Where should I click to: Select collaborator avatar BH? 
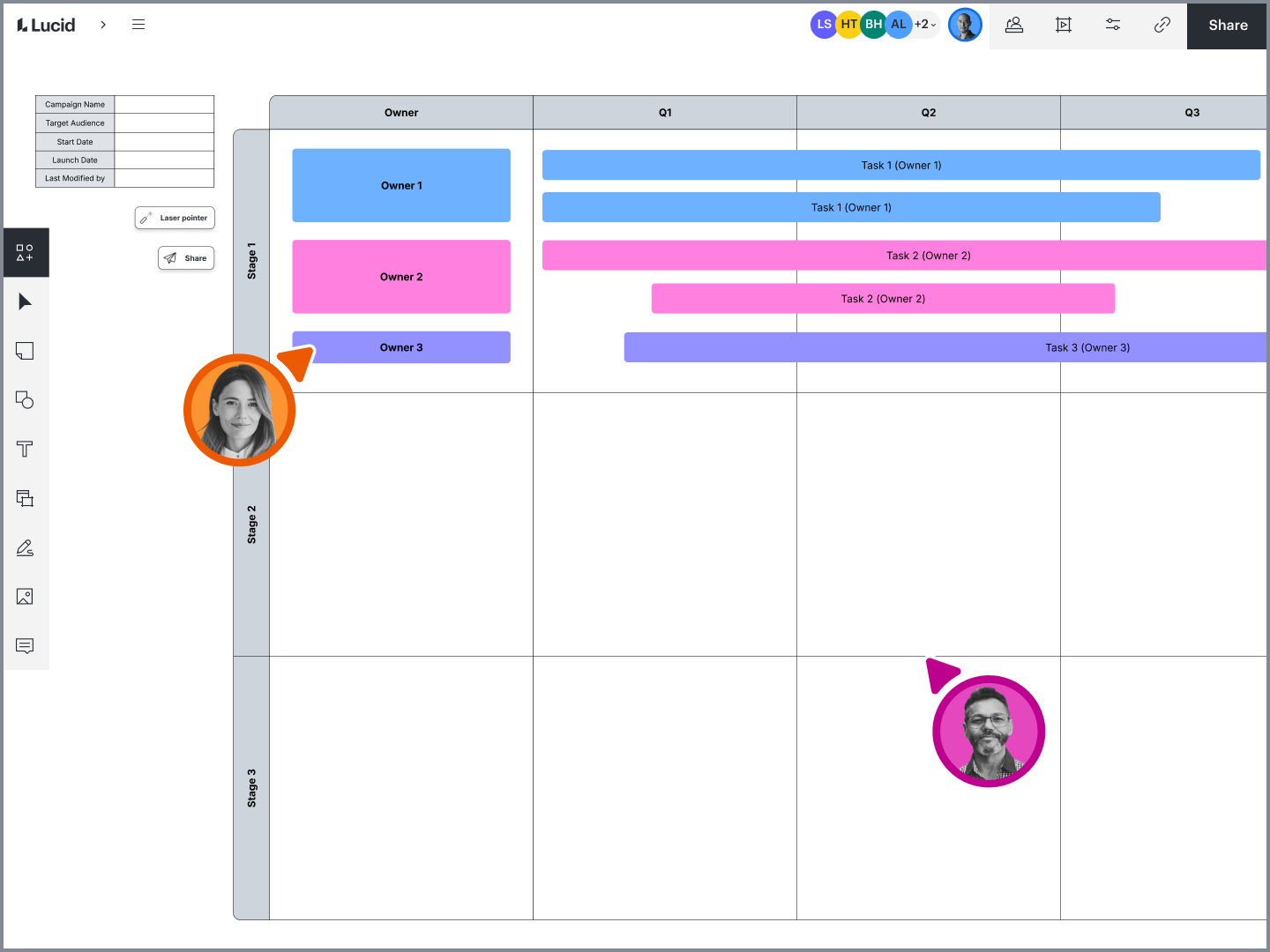pyautogui.click(x=873, y=25)
